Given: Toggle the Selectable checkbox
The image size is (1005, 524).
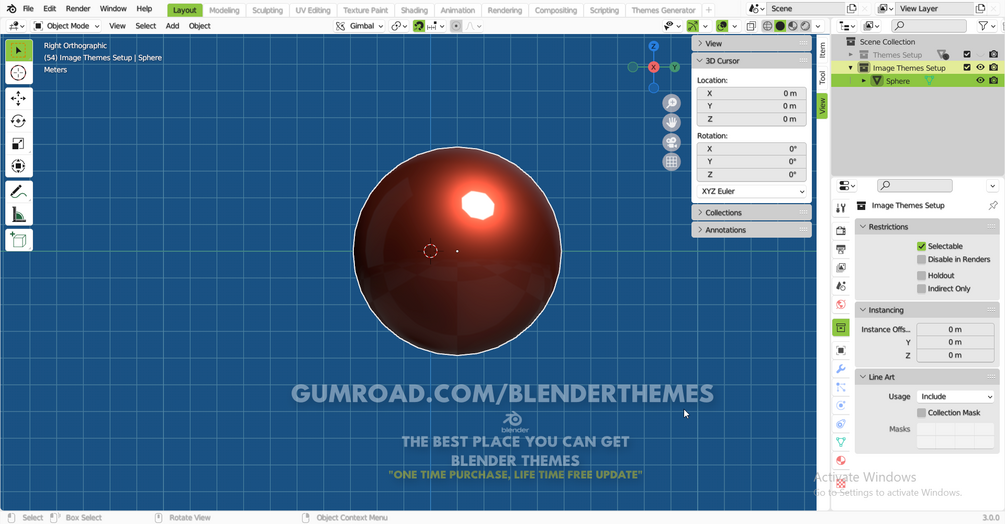Looking at the screenshot, I should click(921, 246).
